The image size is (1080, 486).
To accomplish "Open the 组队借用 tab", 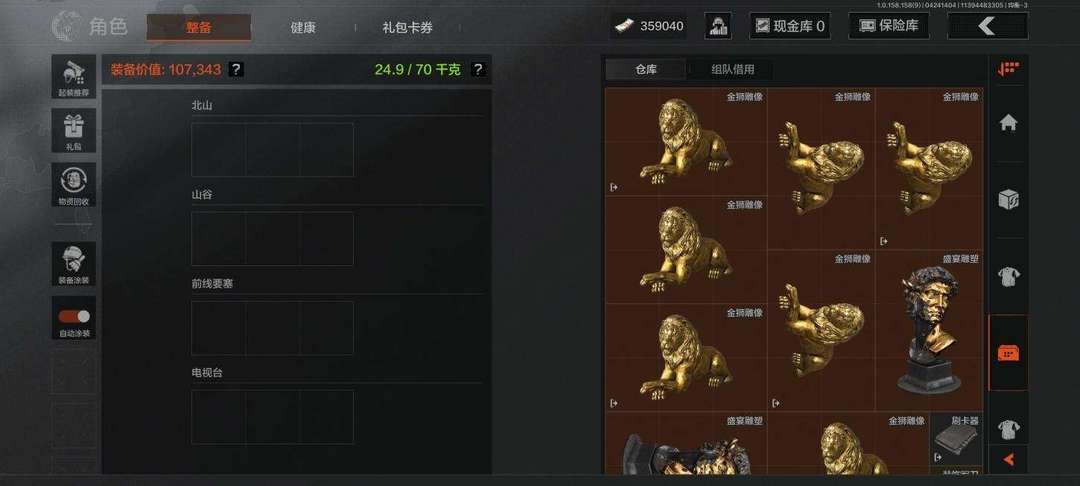I will (x=732, y=70).
